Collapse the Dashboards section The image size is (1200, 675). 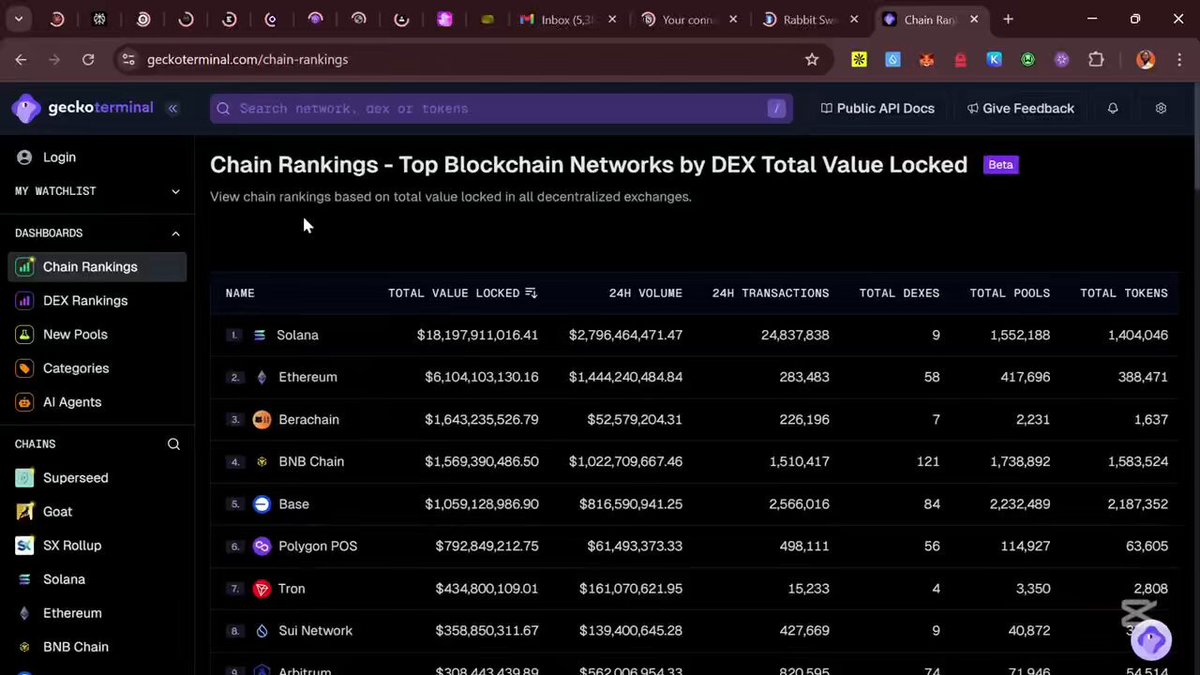97,233
